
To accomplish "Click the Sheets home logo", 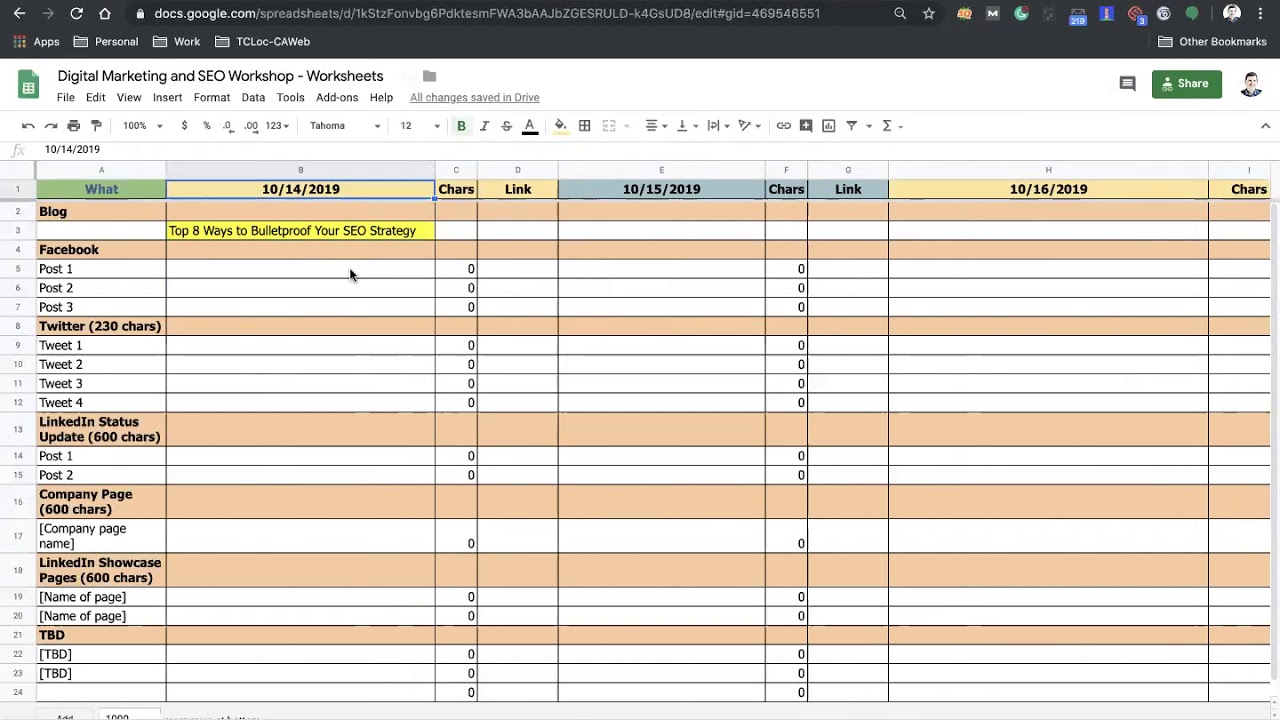I will point(28,84).
